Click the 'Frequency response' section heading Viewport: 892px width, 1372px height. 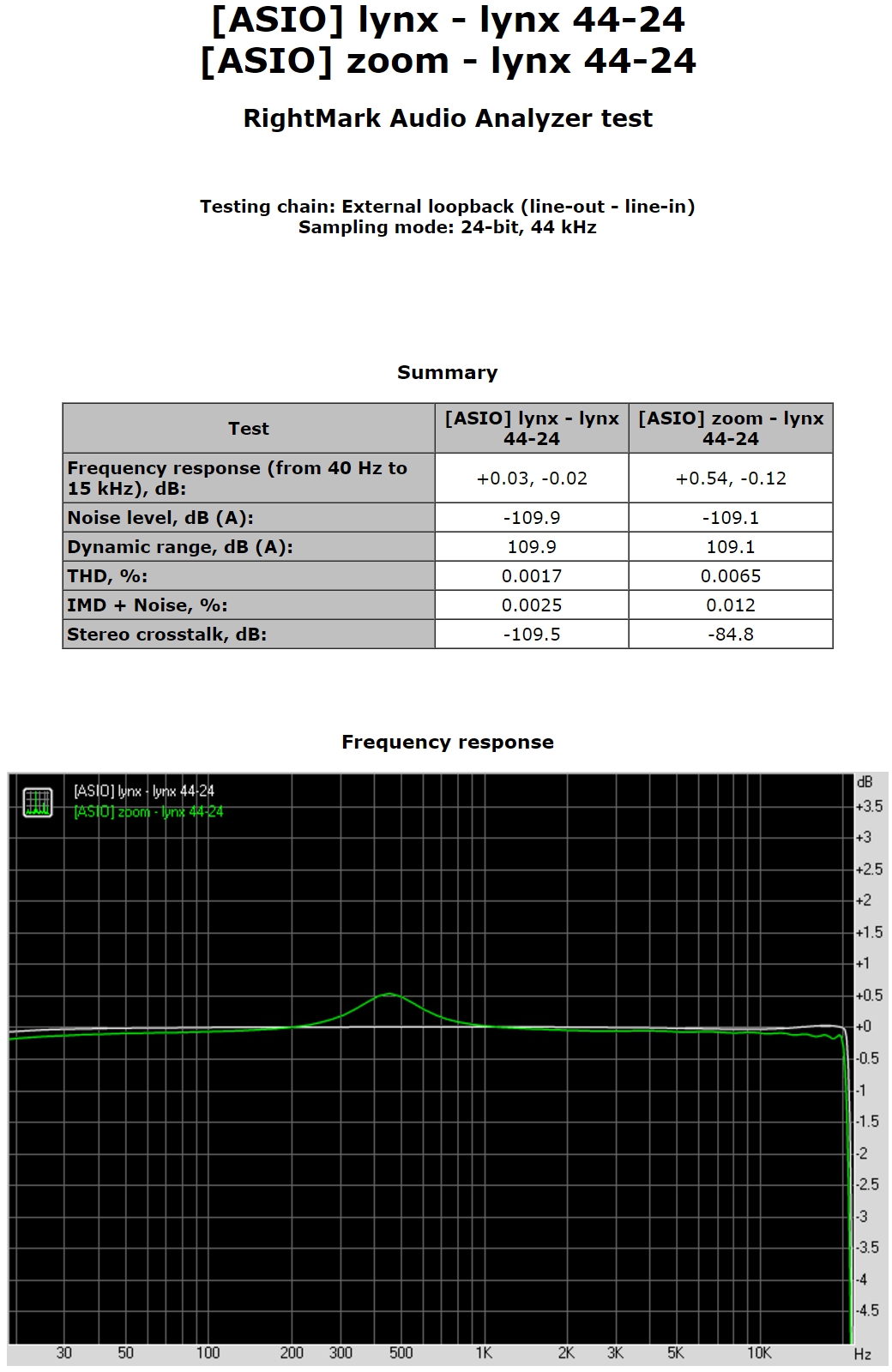pyautogui.click(x=448, y=742)
